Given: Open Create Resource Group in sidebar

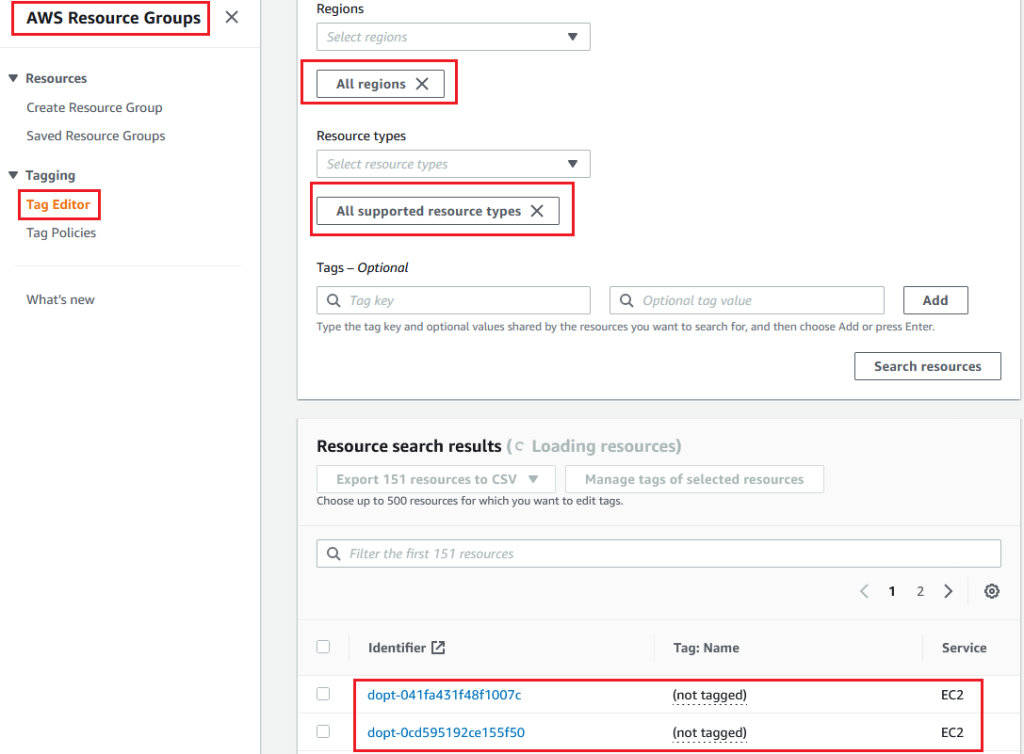Looking at the screenshot, I should point(94,108).
